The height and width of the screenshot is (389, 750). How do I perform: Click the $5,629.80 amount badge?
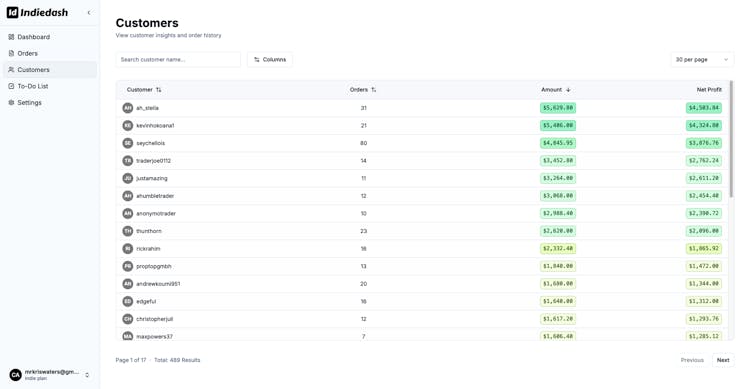(558, 108)
